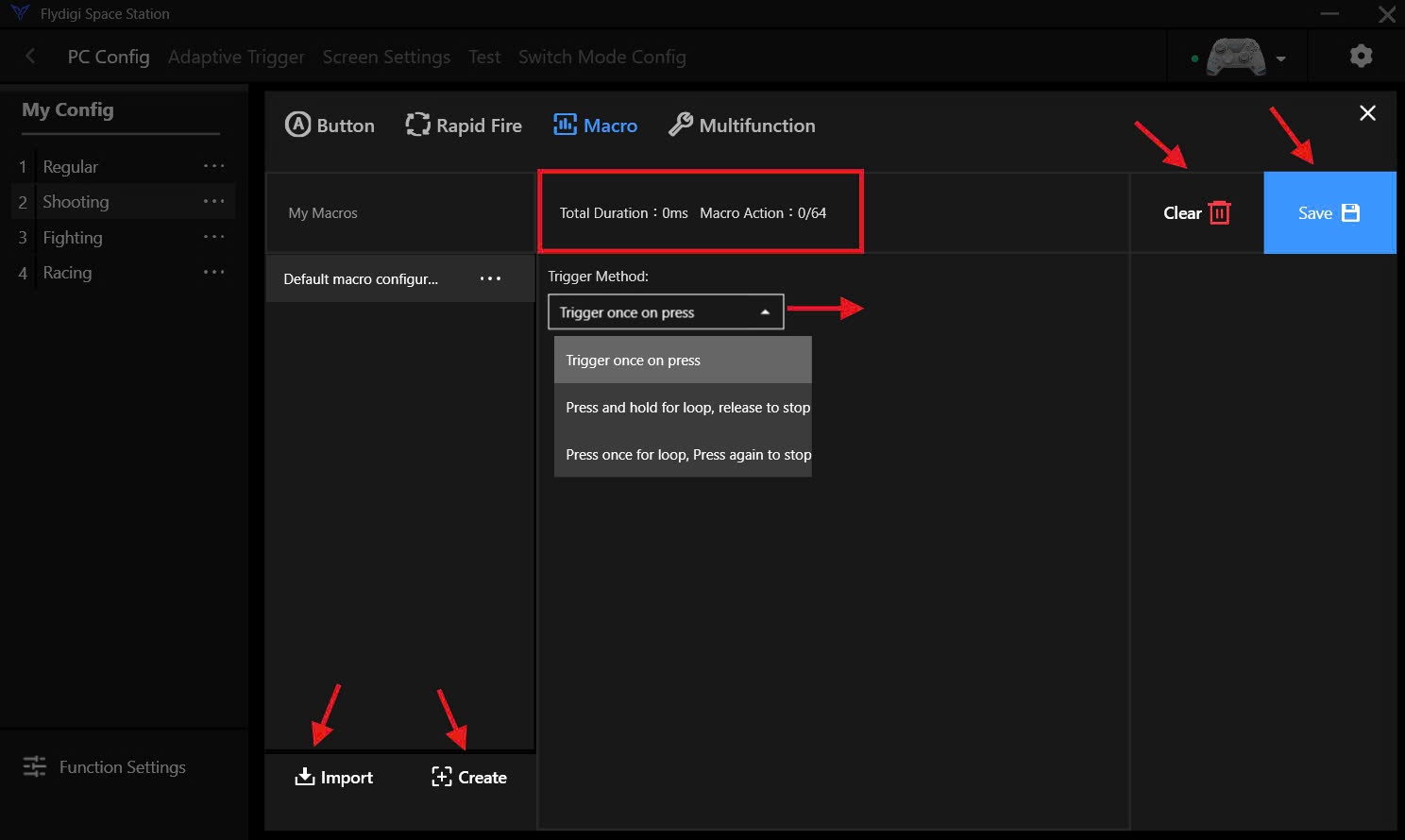Save the macro configuration

pyautogui.click(x=1329, y=212)
